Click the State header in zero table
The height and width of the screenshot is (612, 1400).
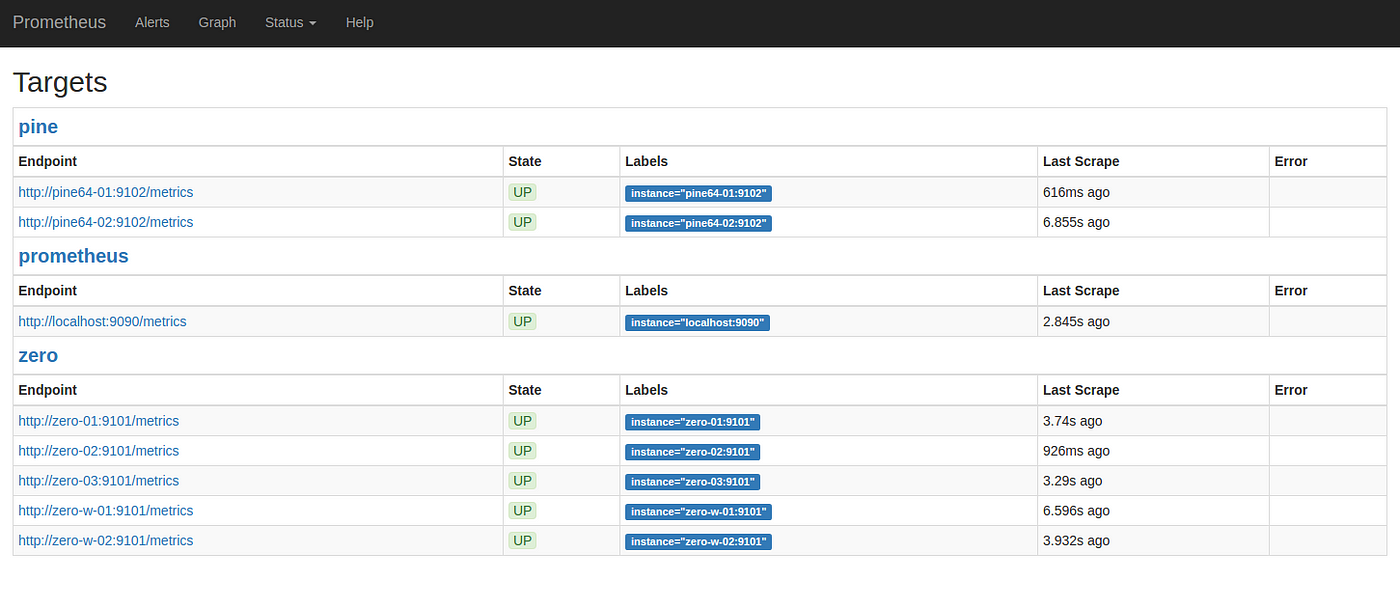(525, 390)
